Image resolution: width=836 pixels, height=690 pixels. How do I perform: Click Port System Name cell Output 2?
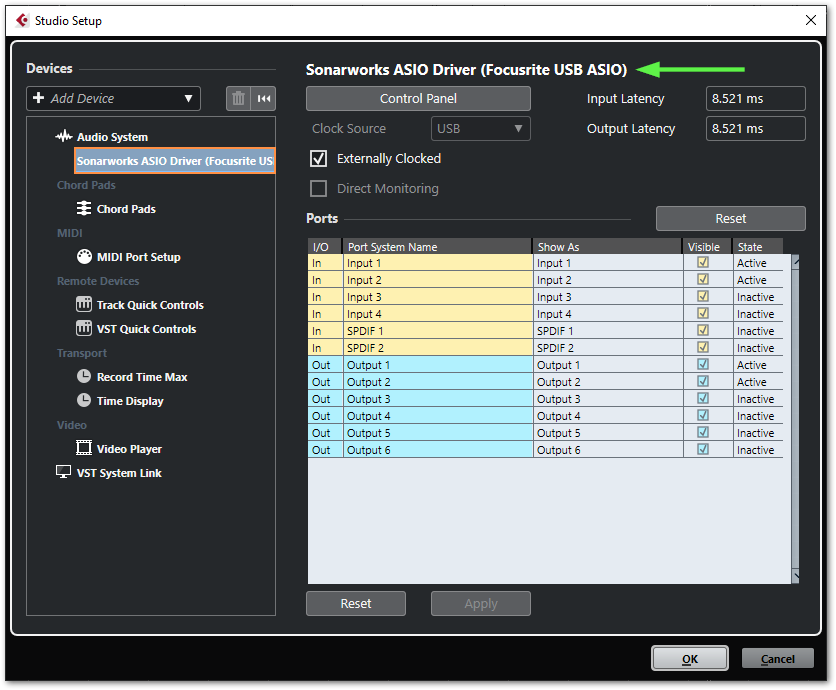click(x=438, y=382)
